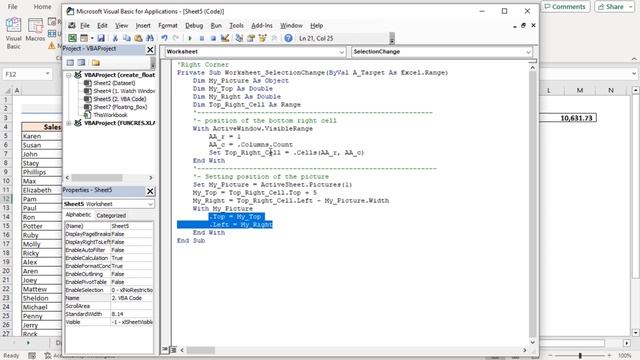Open the Debug menu

194,25
